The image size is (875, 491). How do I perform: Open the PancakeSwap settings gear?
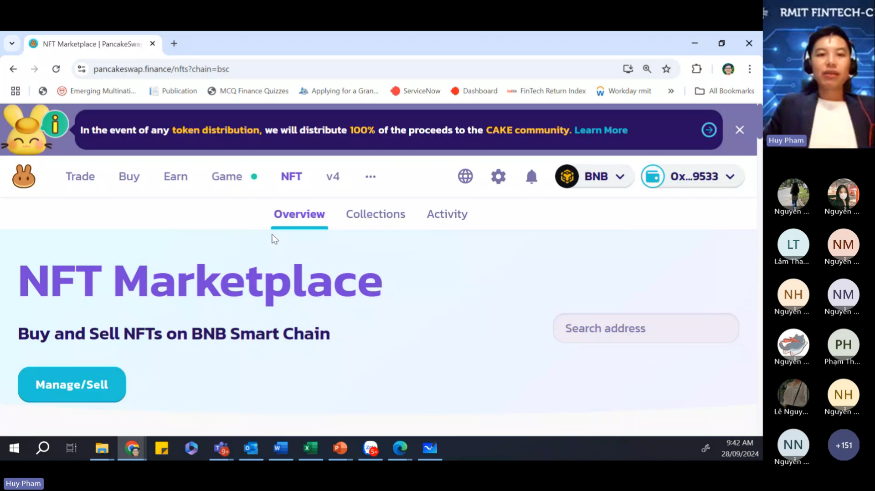pyautogui.click(x=498, y=176)
